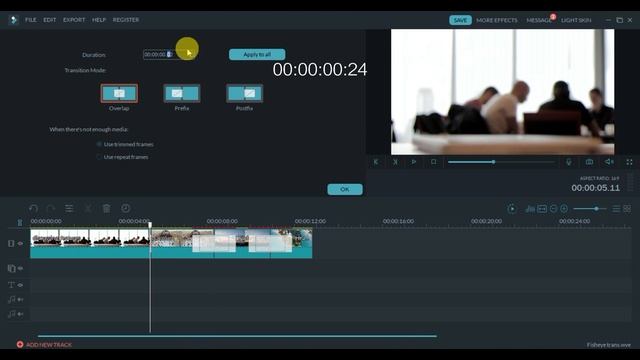
Task: Click the ASPECT RATIO 16:9 label
Action: click(x=599, y=178)
